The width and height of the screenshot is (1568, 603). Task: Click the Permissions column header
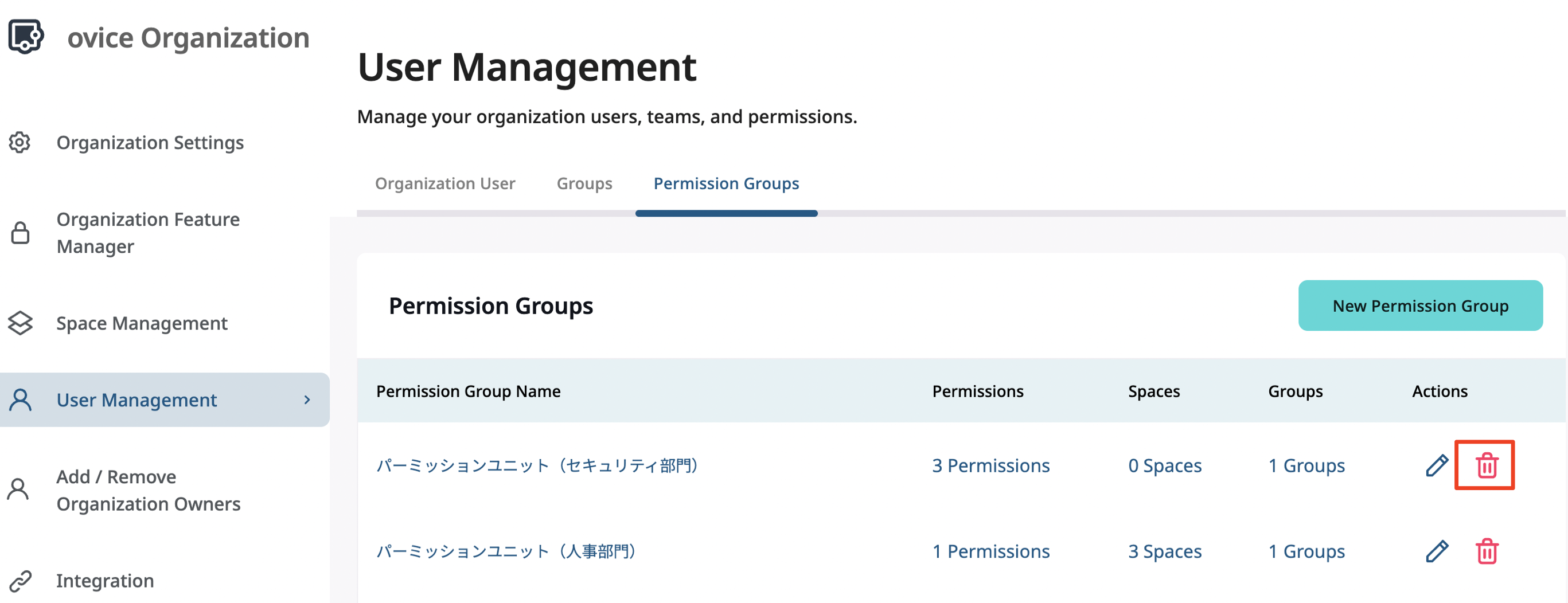coord(978,391)
